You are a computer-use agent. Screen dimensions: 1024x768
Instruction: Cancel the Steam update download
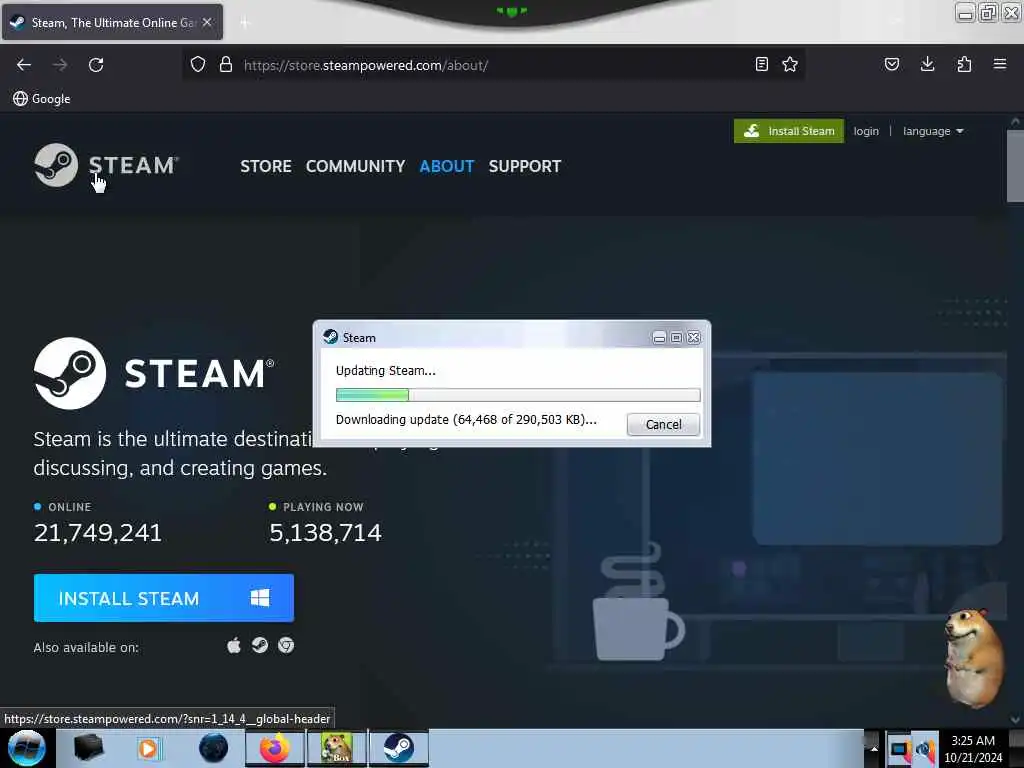663,424
